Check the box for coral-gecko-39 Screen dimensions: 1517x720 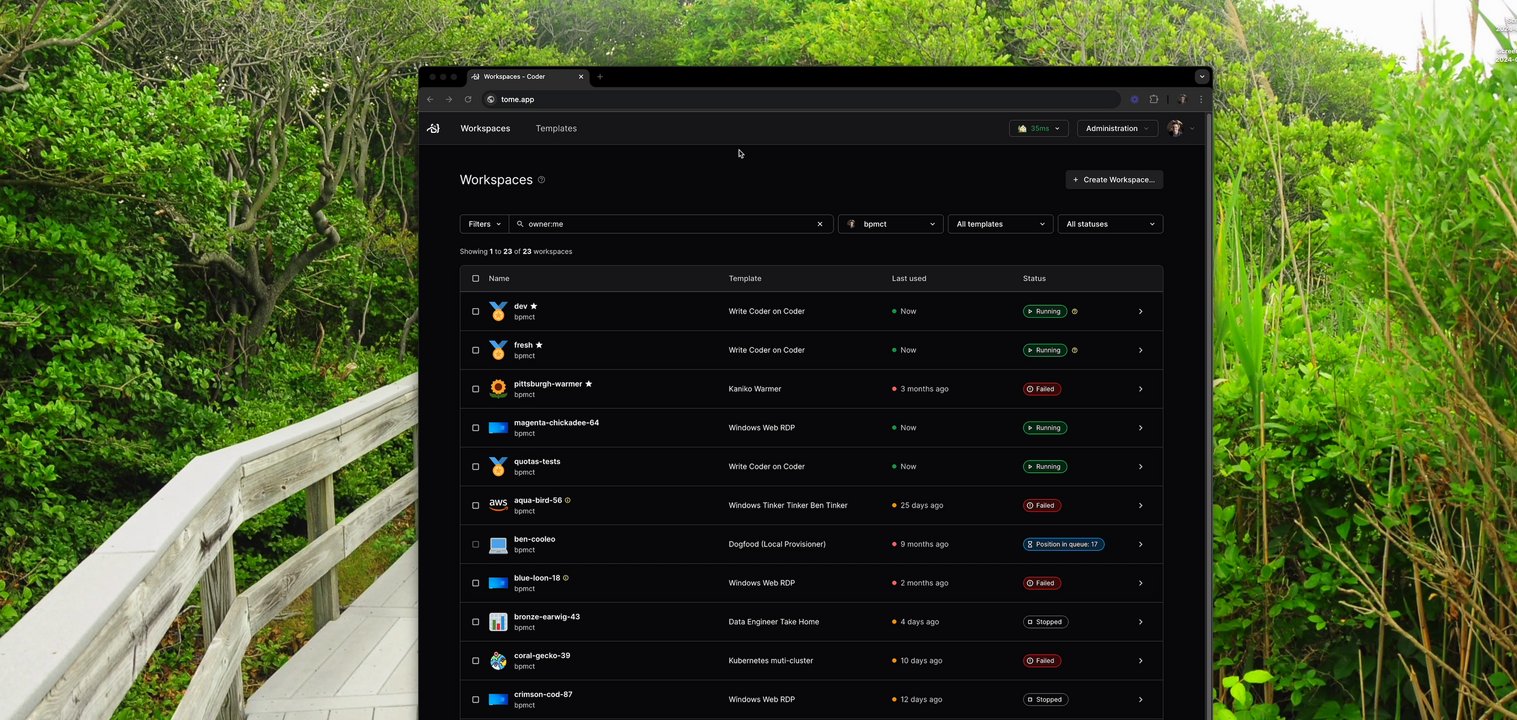click(475, 661)
